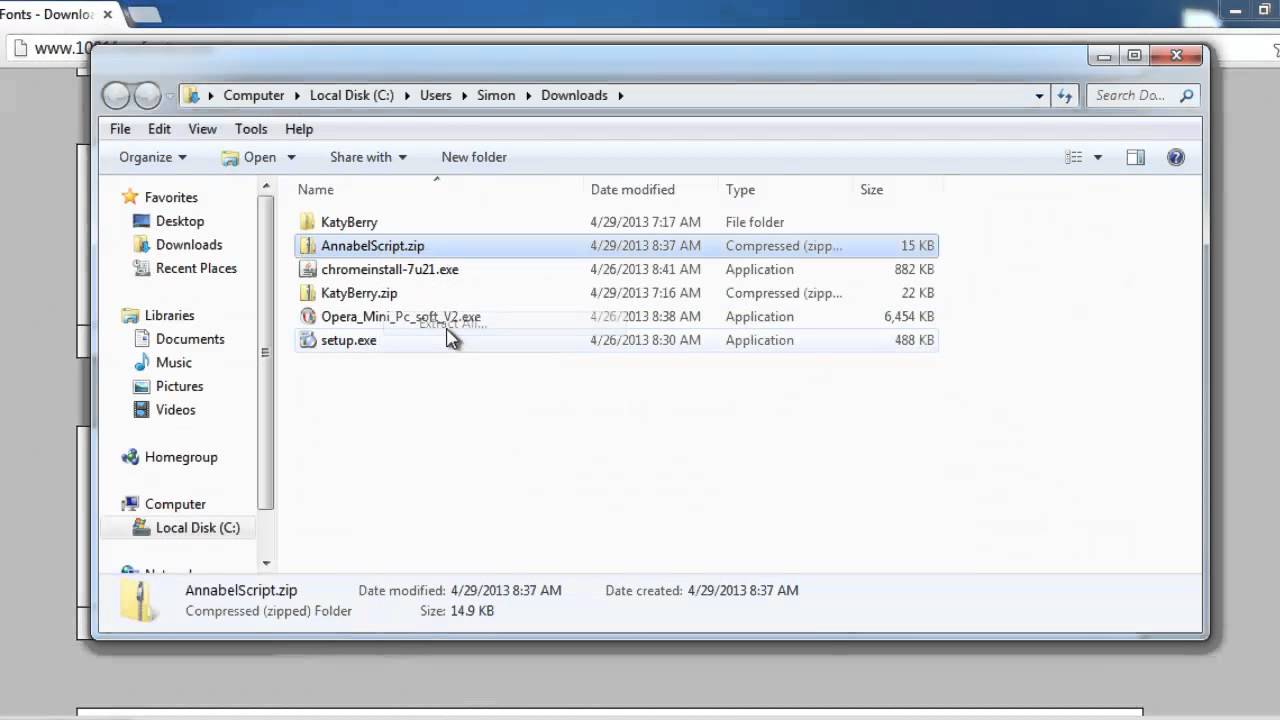Expand the address bar history dropdown
The height and width of the screenshot is (720, 1280).
tap(1039, 96)
